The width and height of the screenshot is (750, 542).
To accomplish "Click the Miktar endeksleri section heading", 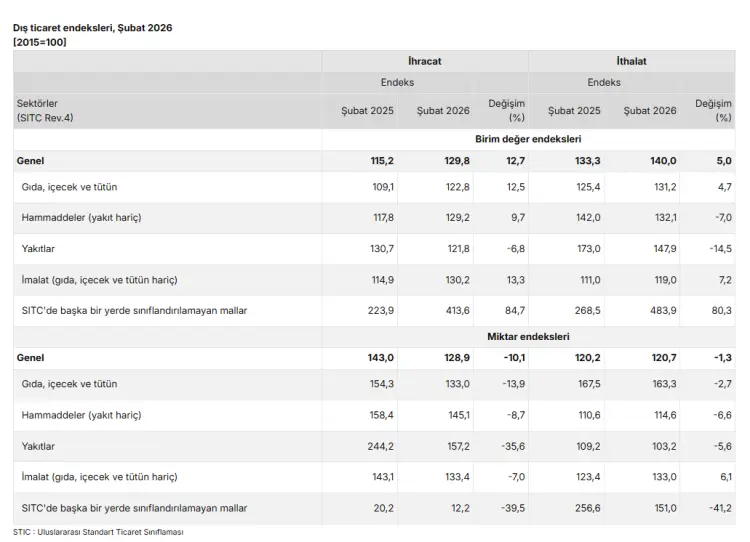I will (x=528, y=336).
